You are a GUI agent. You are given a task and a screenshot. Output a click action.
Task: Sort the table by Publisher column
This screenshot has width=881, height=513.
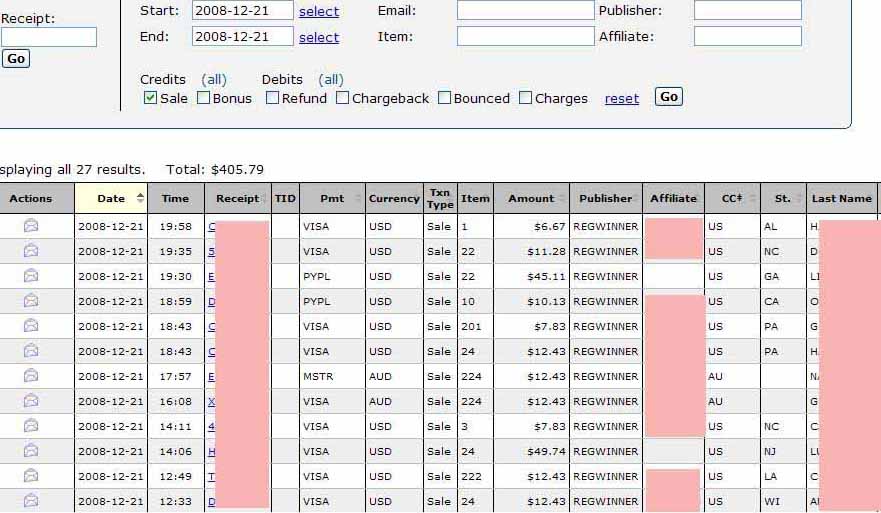coord(606,198)
